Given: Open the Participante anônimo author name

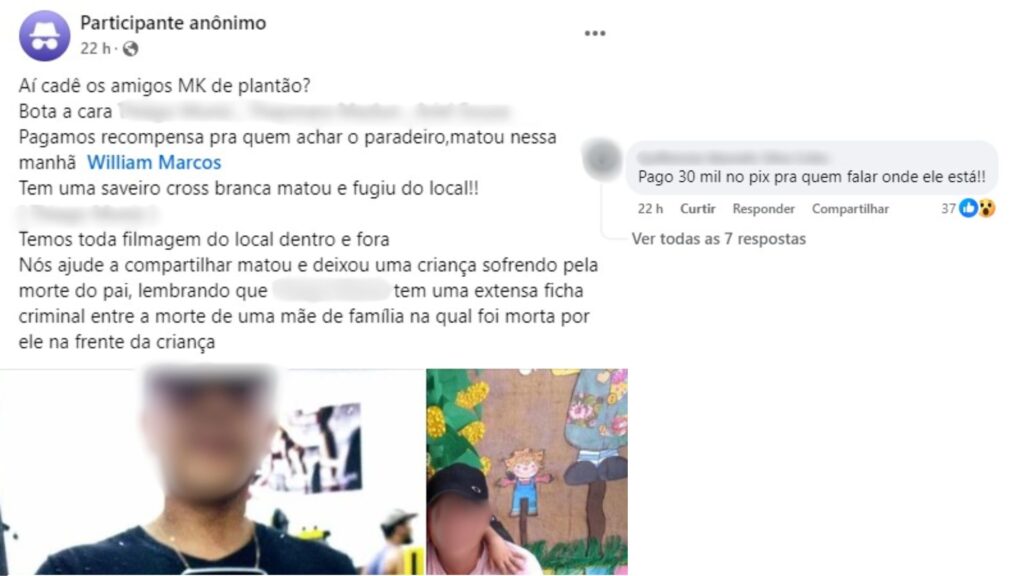Looking at the screenshot, I should pyautogui.click(x=173, y=23).
